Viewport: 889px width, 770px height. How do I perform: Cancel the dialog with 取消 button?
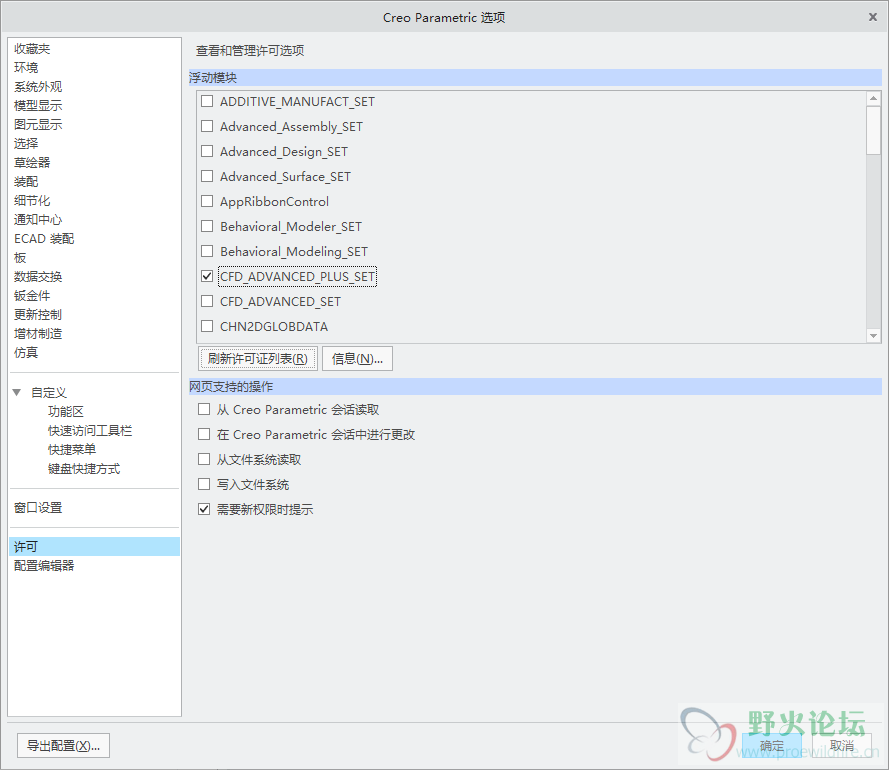click(x=841, y=746)
